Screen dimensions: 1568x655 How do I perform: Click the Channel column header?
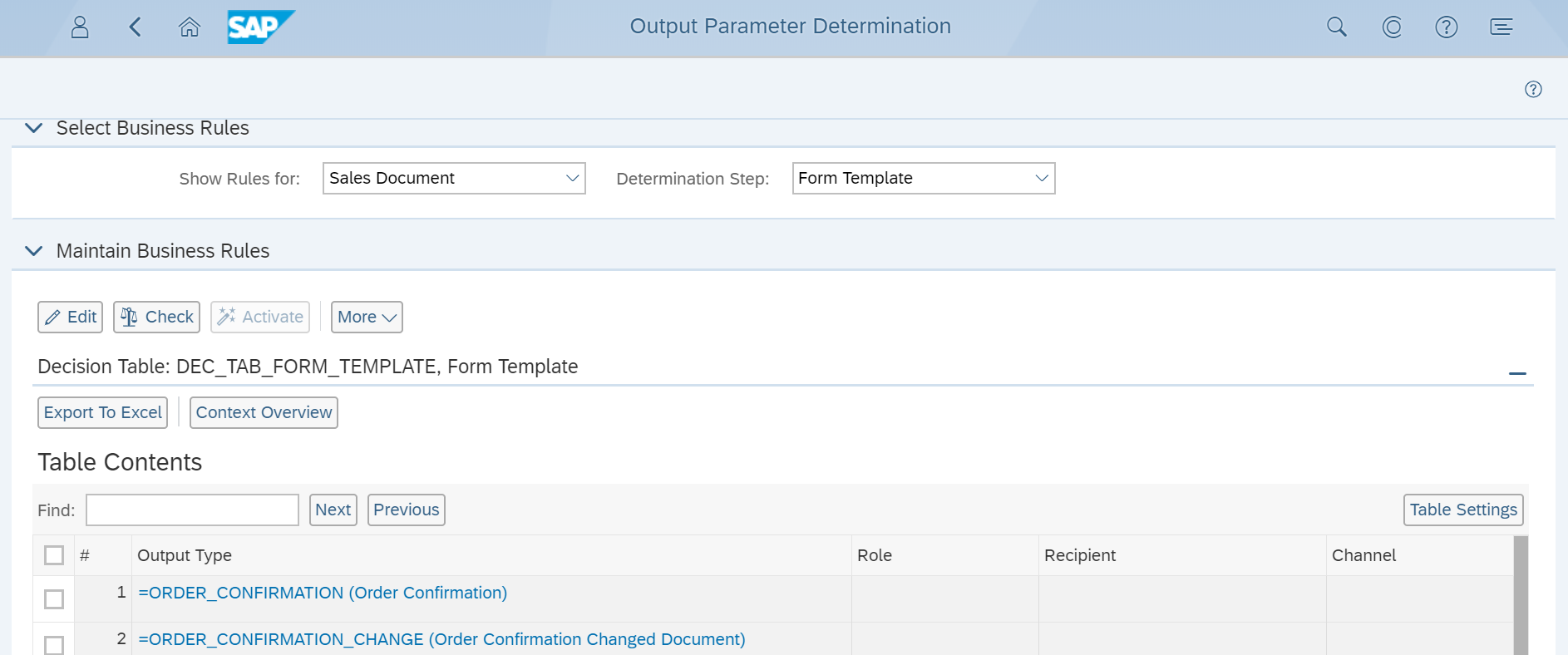(x=1420, y=555)
